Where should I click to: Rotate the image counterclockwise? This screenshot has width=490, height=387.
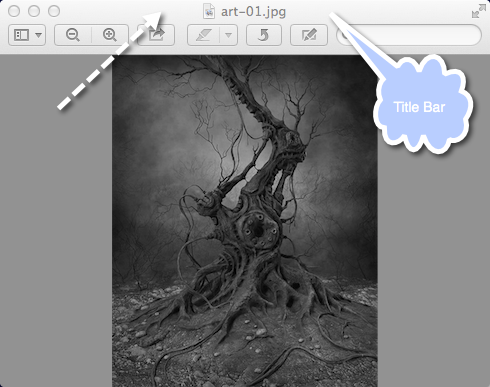tap(264, 35)
